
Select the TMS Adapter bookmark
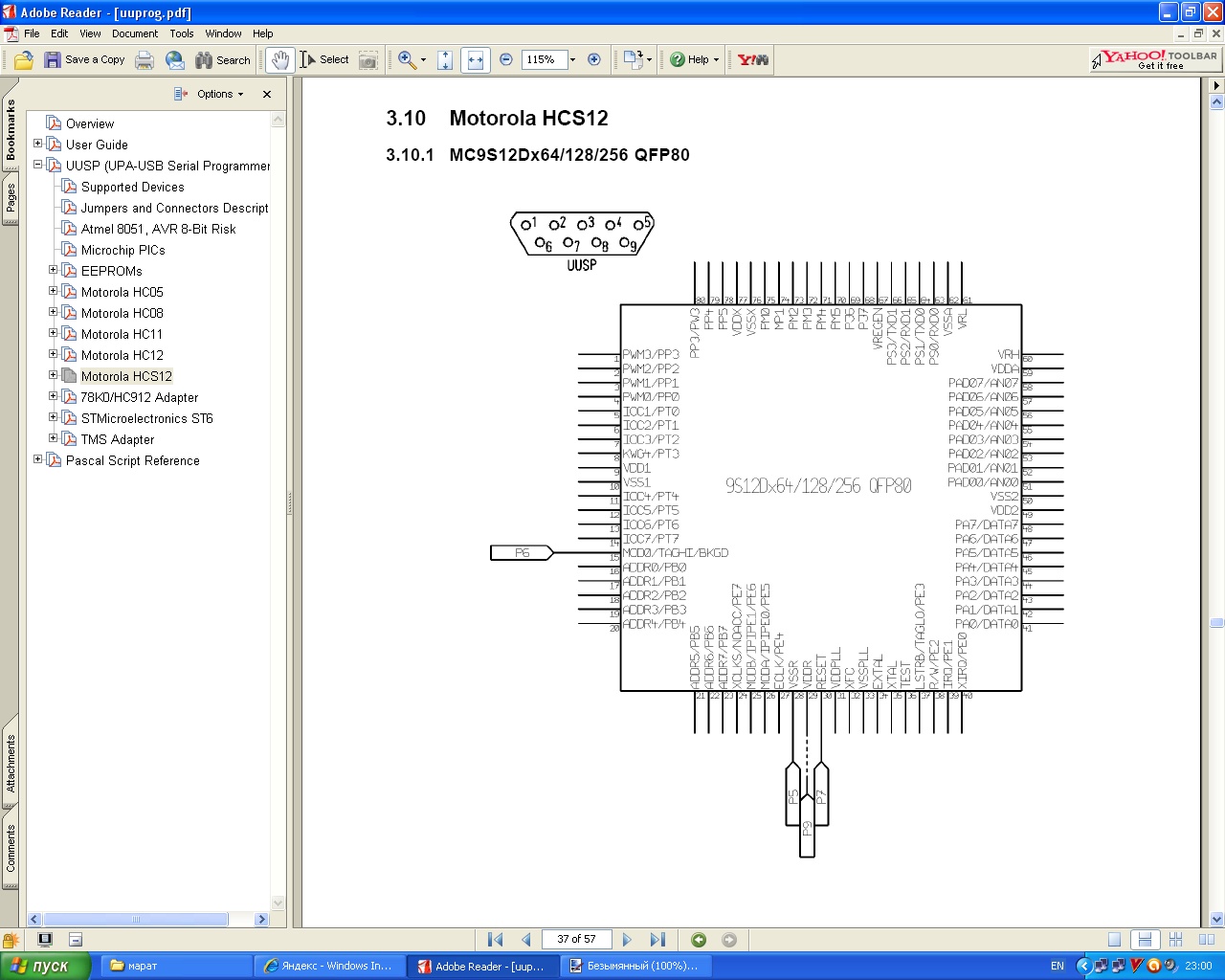pyautogui.click(x=118, y=439)
